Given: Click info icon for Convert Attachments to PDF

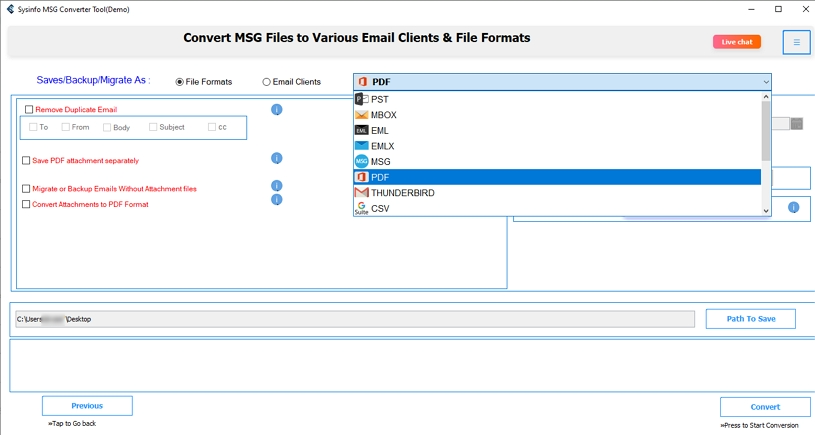Looking at the screenshot, I should 277,199.
